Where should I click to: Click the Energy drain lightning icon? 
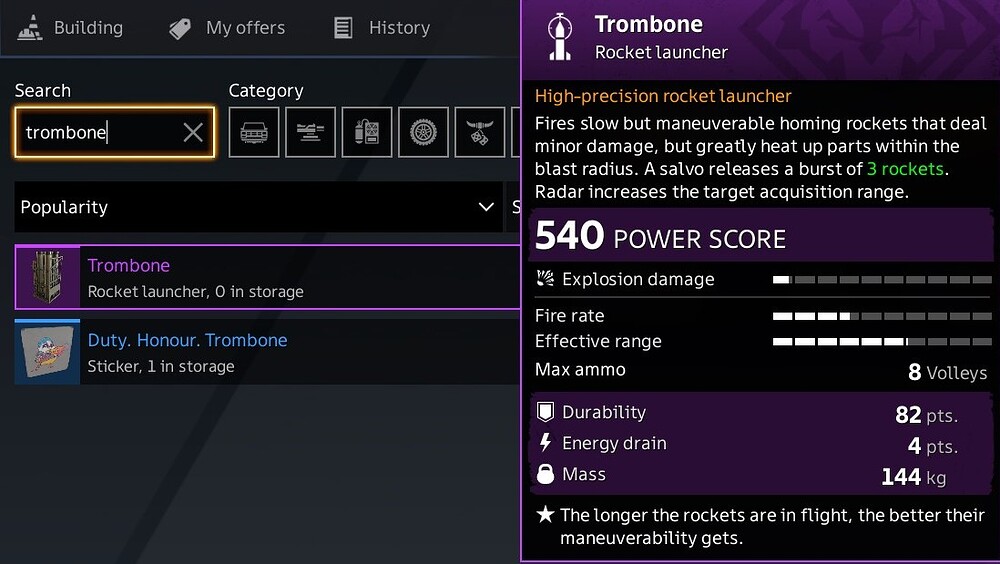(545, 443)
